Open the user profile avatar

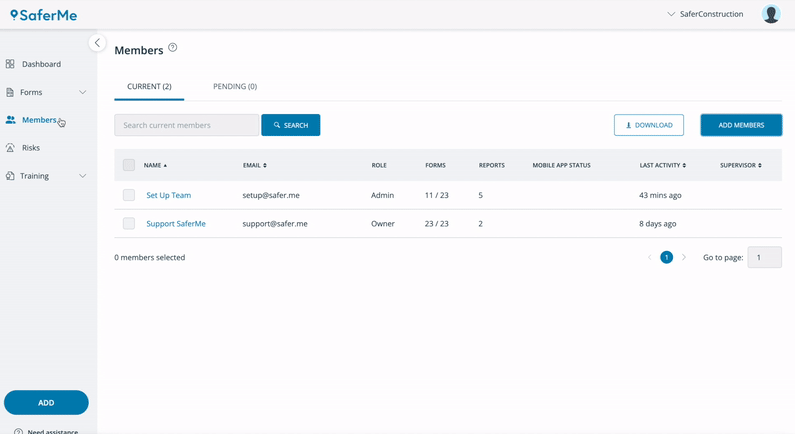pyautogui.click(x=771, y=14)
